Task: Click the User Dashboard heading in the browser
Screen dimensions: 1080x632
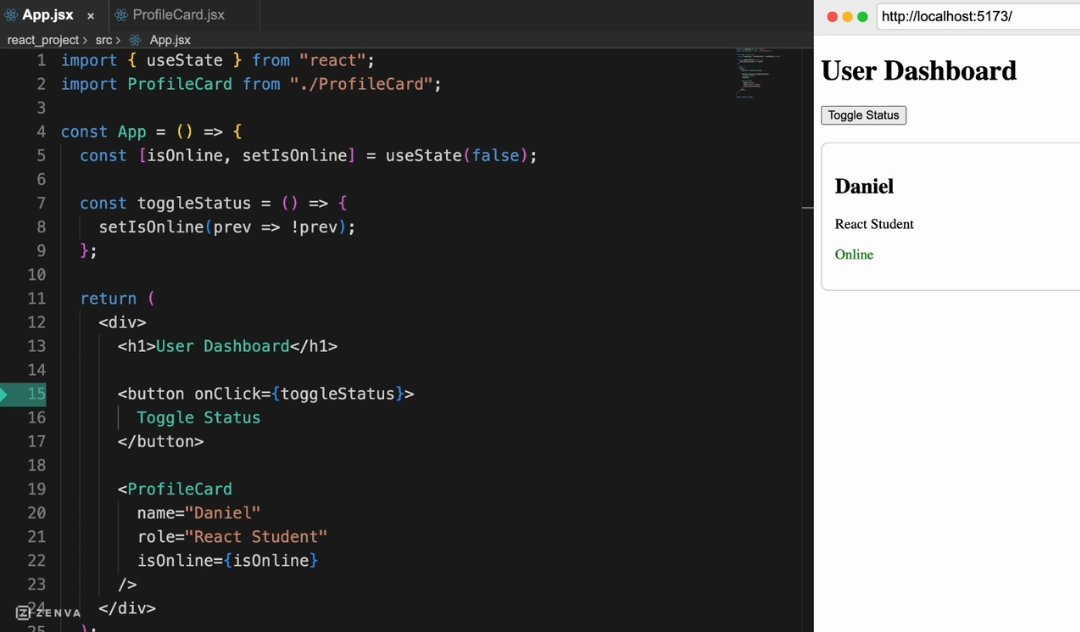Action: coord(919,71)
